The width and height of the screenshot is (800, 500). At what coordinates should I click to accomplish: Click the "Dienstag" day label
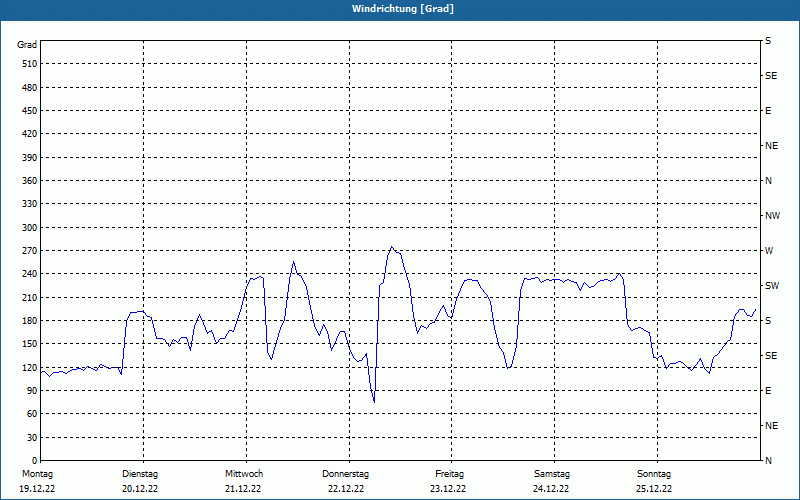(140, 474)
